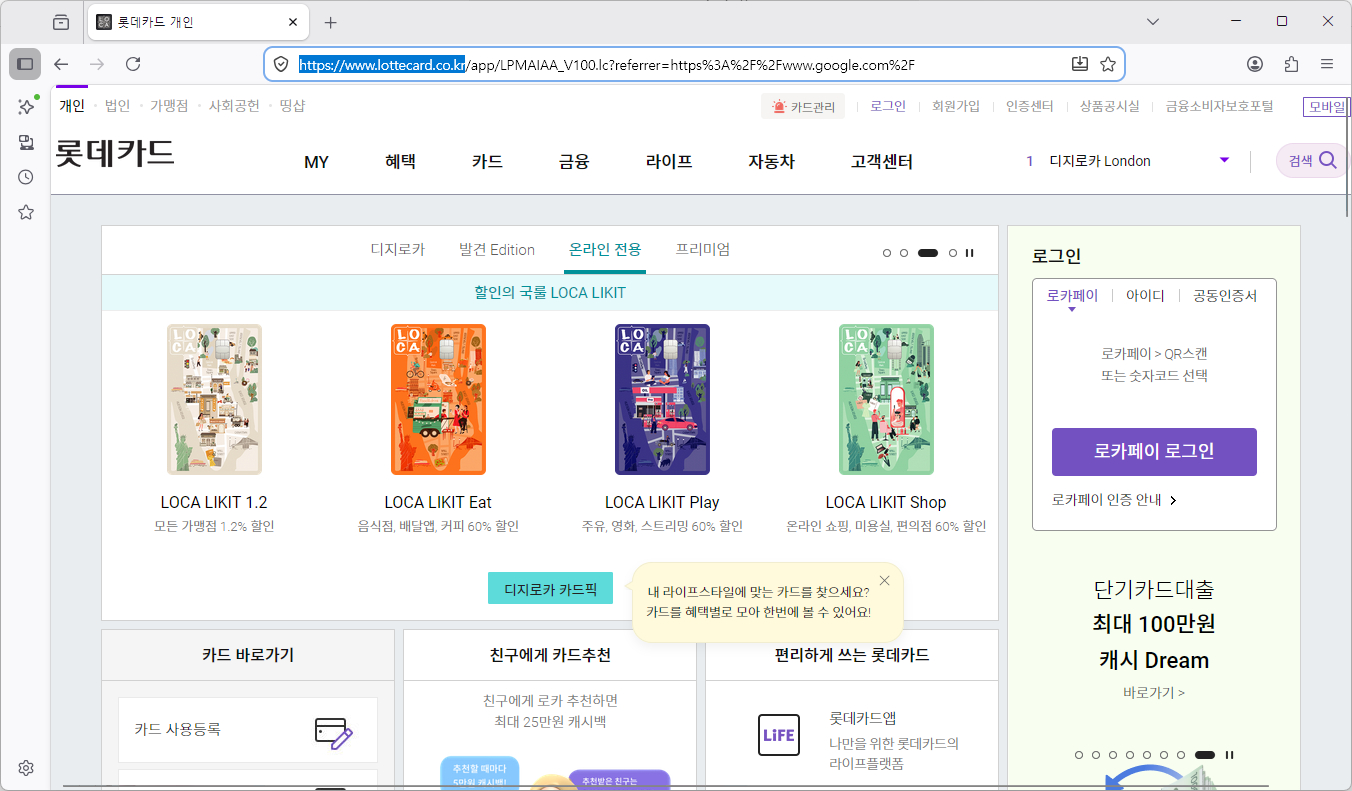Viewport: 1352px width, 791px height.
Task: Open the Firefox sidebar toggle button
Action: pyautogui.click(x=25, y=64)
